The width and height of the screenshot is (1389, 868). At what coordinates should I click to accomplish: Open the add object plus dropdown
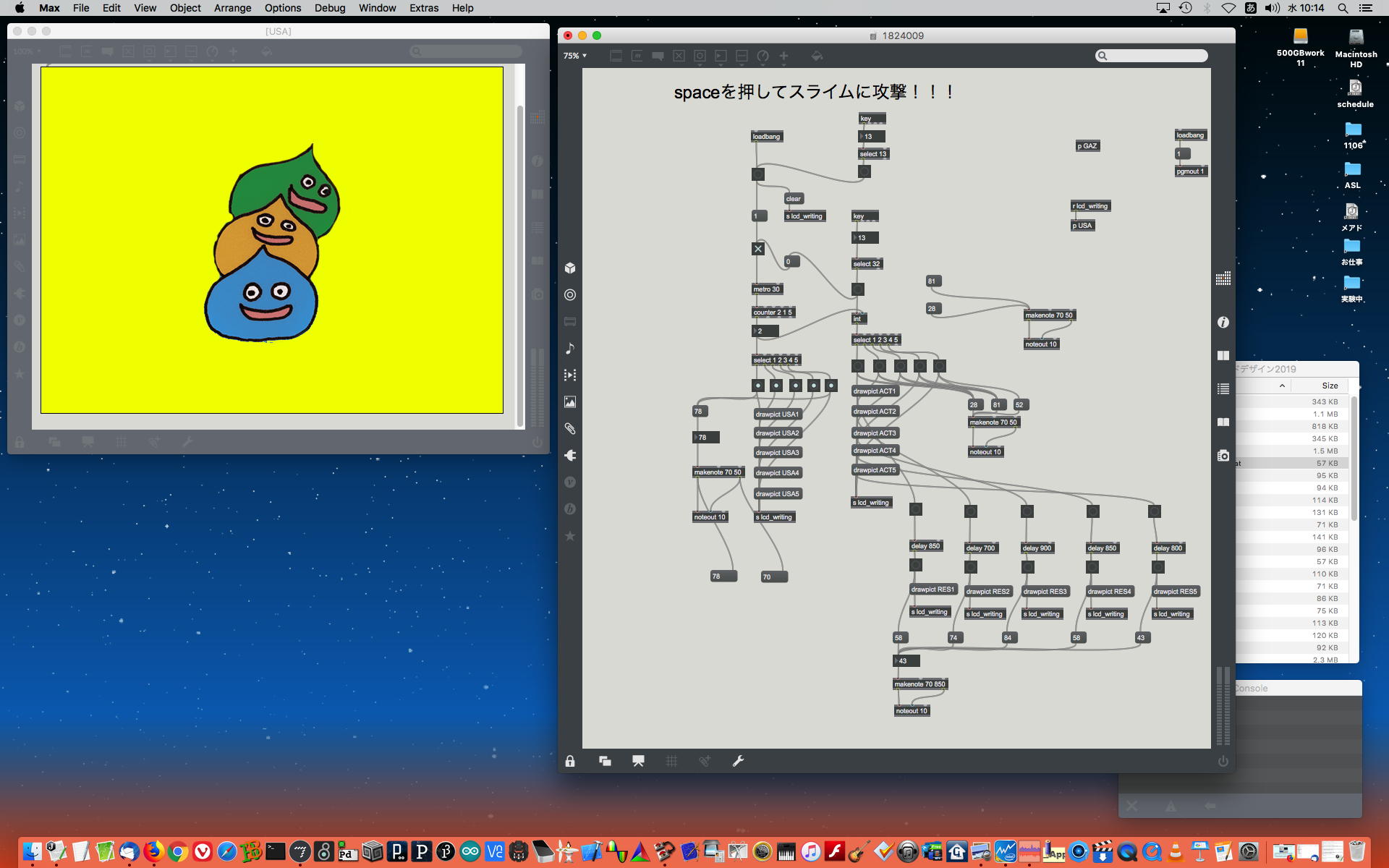(783, 56)
